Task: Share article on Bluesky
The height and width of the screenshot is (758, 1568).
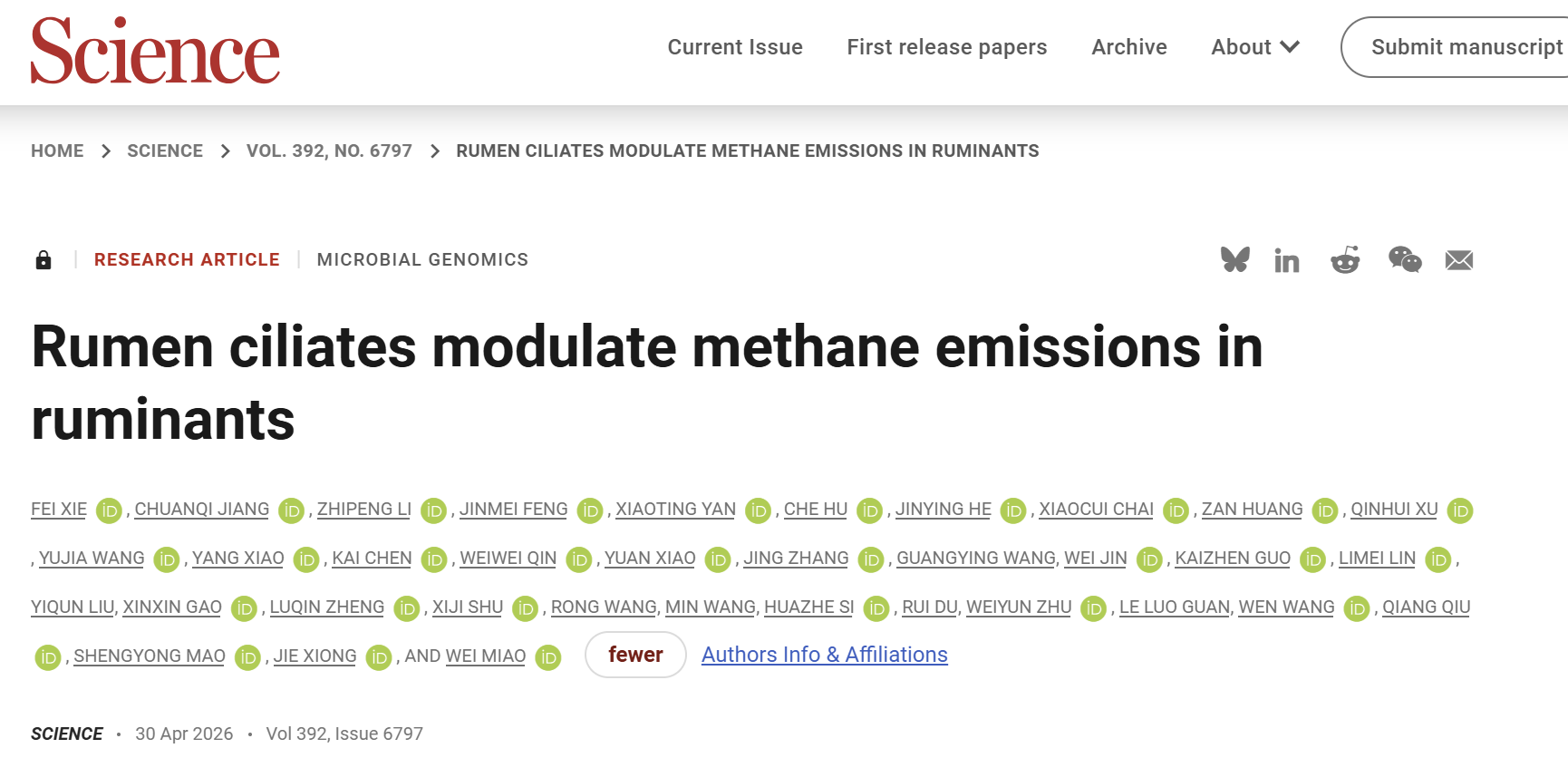Action: 1234,260
